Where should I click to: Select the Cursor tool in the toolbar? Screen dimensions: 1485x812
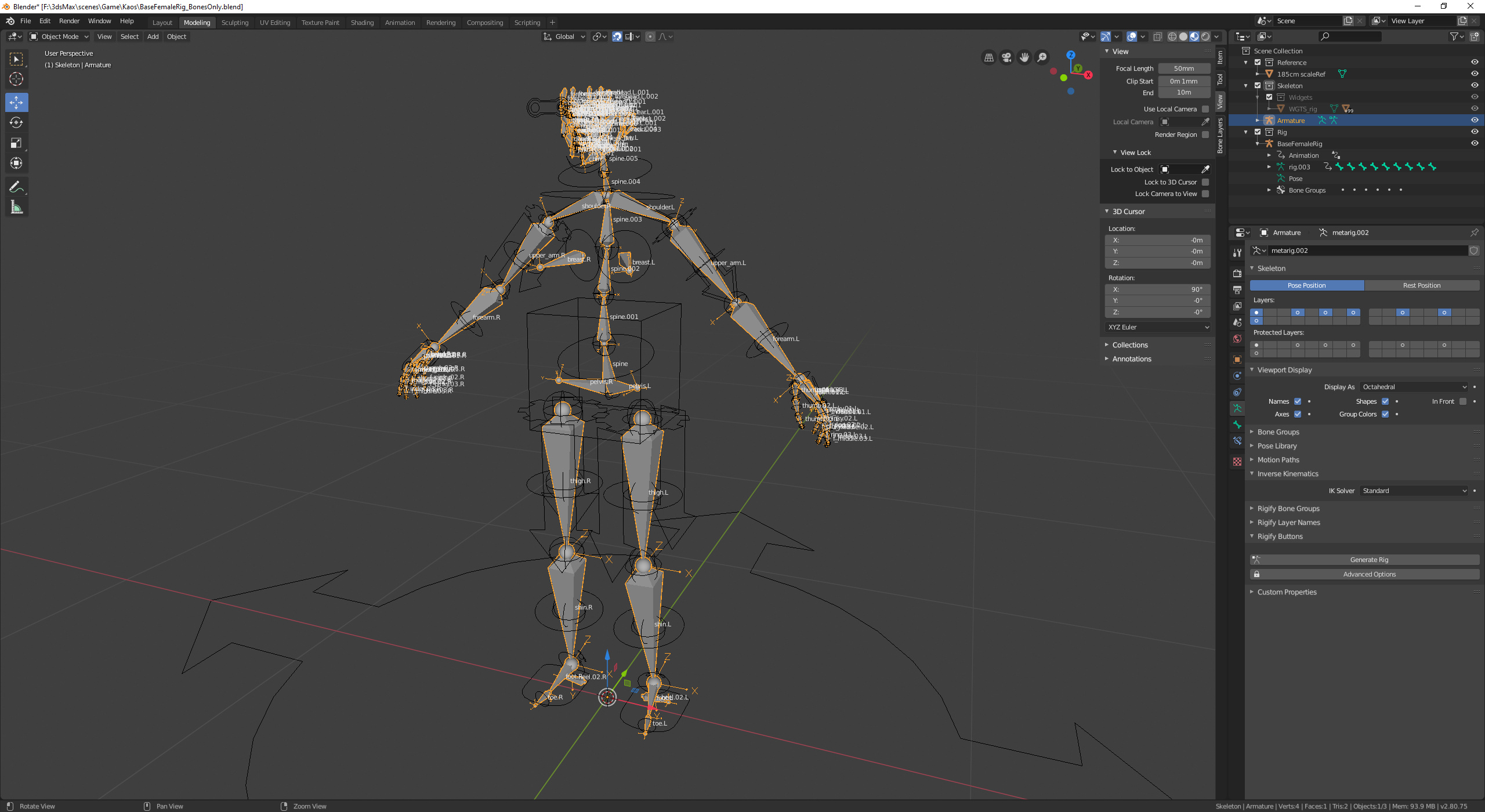click(x=16, y=79)
